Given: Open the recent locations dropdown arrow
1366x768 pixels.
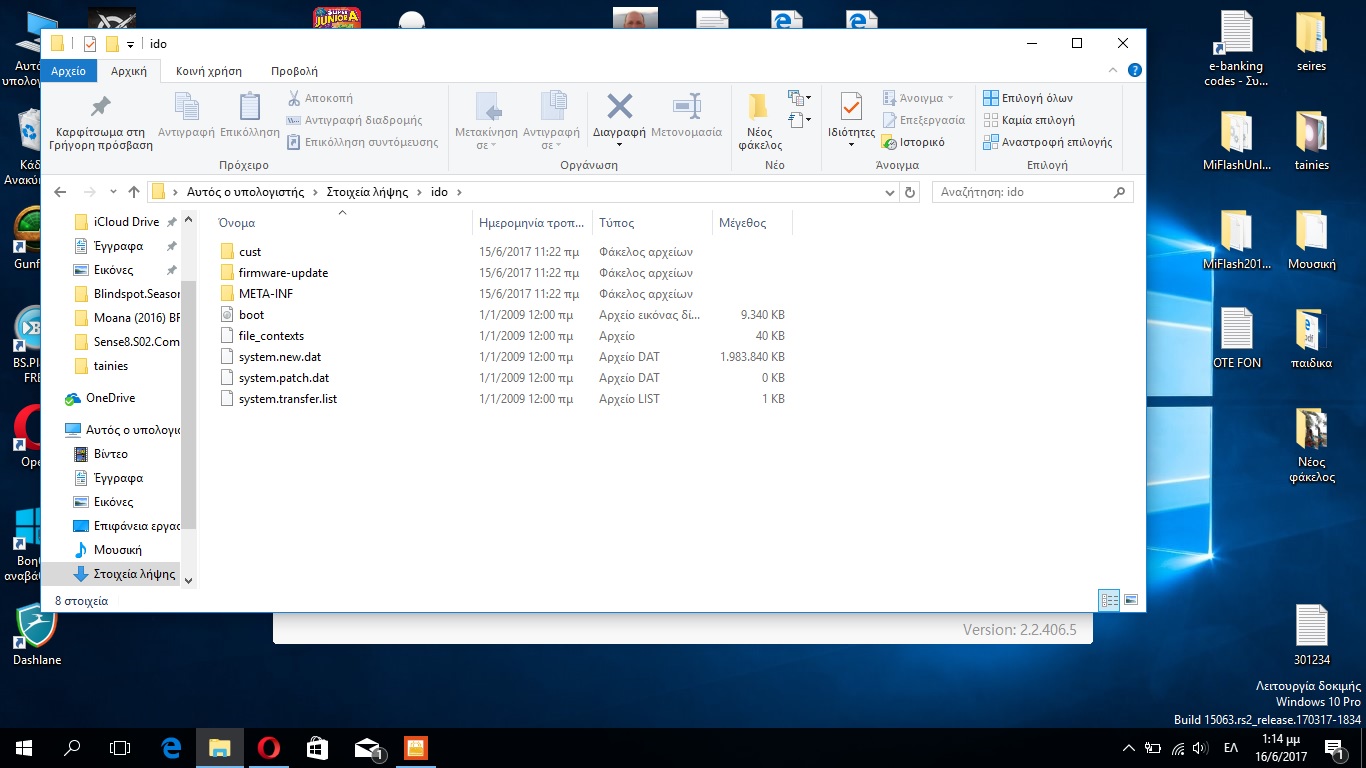Looking at the screenshot, I should [112, 192].
